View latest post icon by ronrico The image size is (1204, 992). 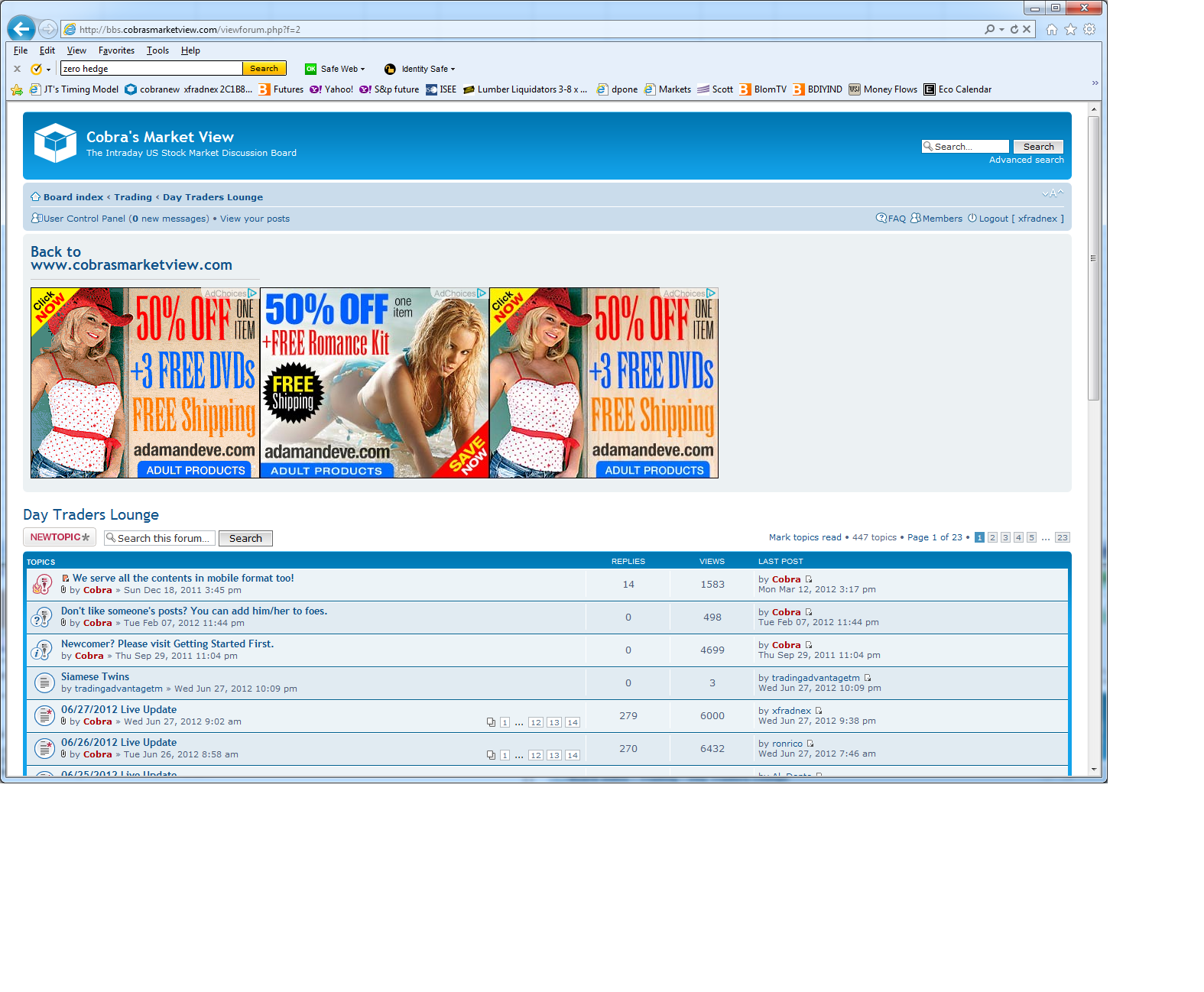point(810,744)
